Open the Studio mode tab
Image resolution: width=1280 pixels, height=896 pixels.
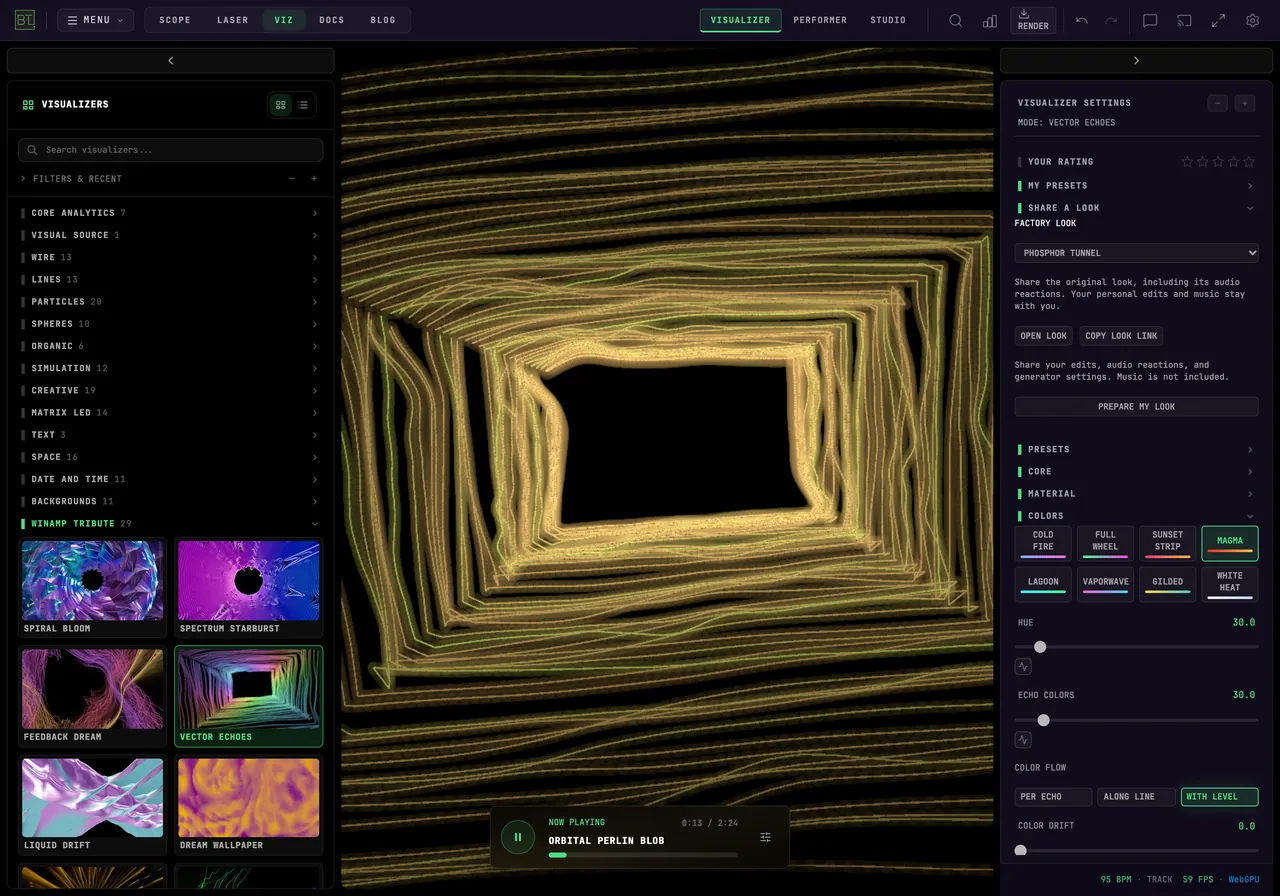888,20
